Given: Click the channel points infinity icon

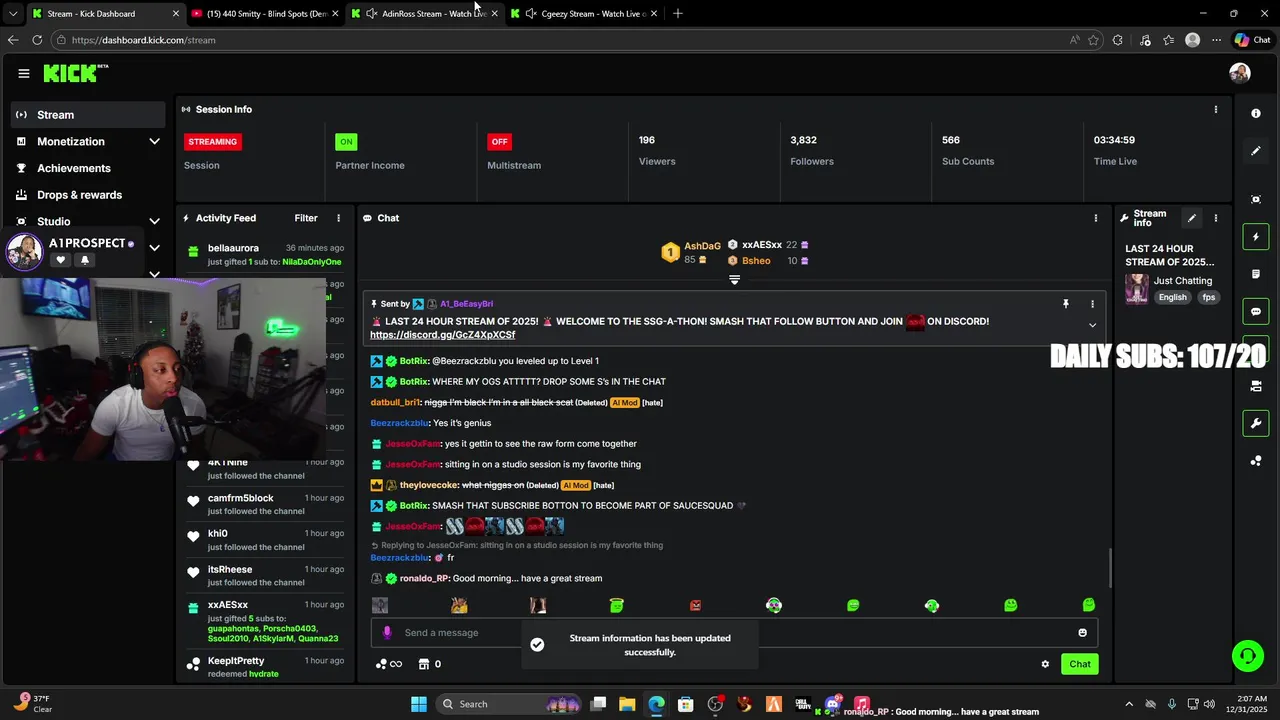Looking at the screenshot, I should pyautogui.click(x=388, y=664).
